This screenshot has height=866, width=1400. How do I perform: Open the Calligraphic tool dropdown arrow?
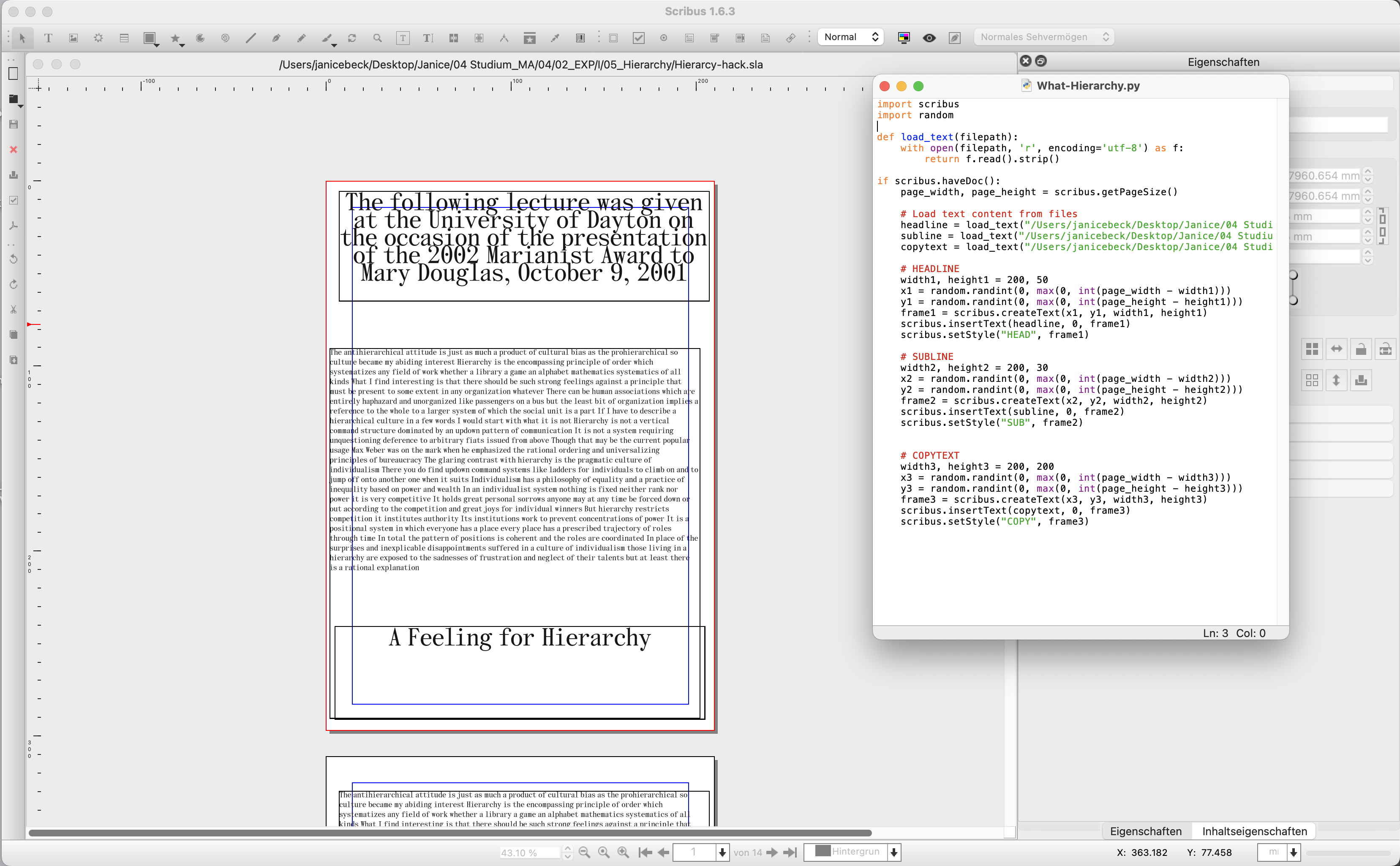(x=335, y=45)
